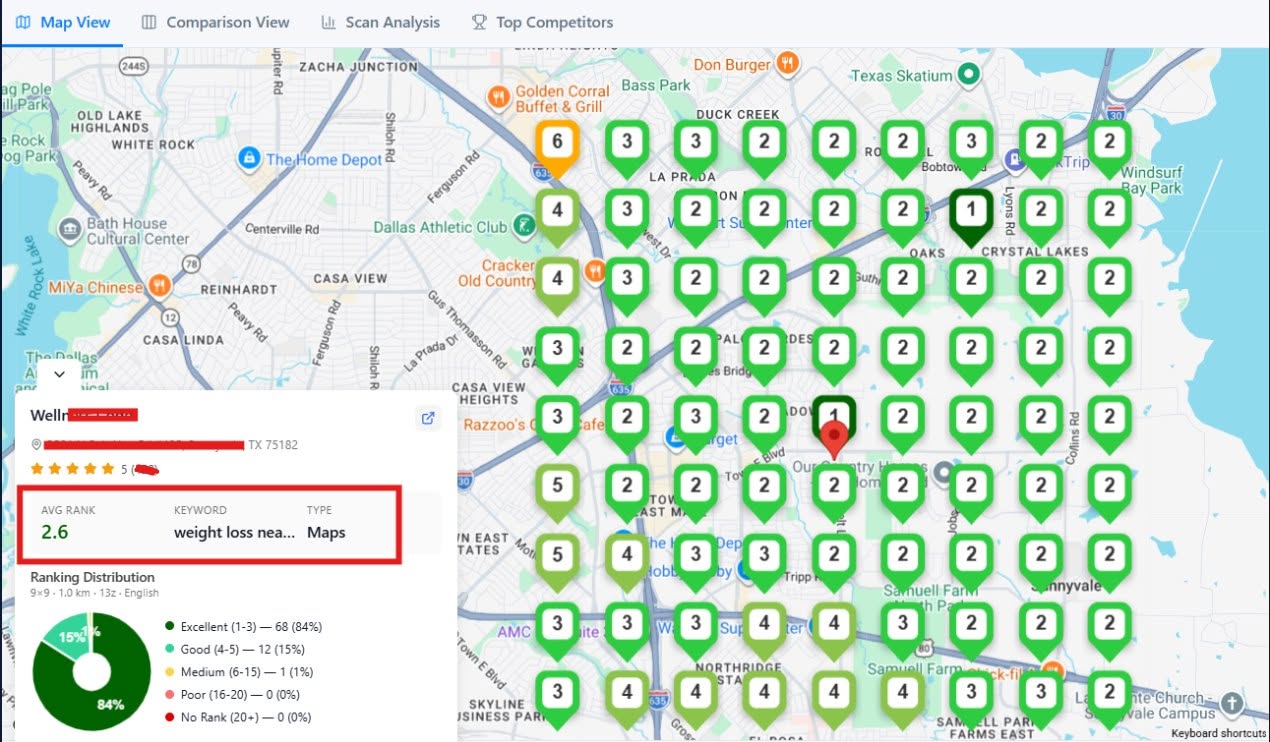The width and height of the screenshot is (1270, 742).
Task: Click the Ranking Distribution heading
Action: [92, 577]
